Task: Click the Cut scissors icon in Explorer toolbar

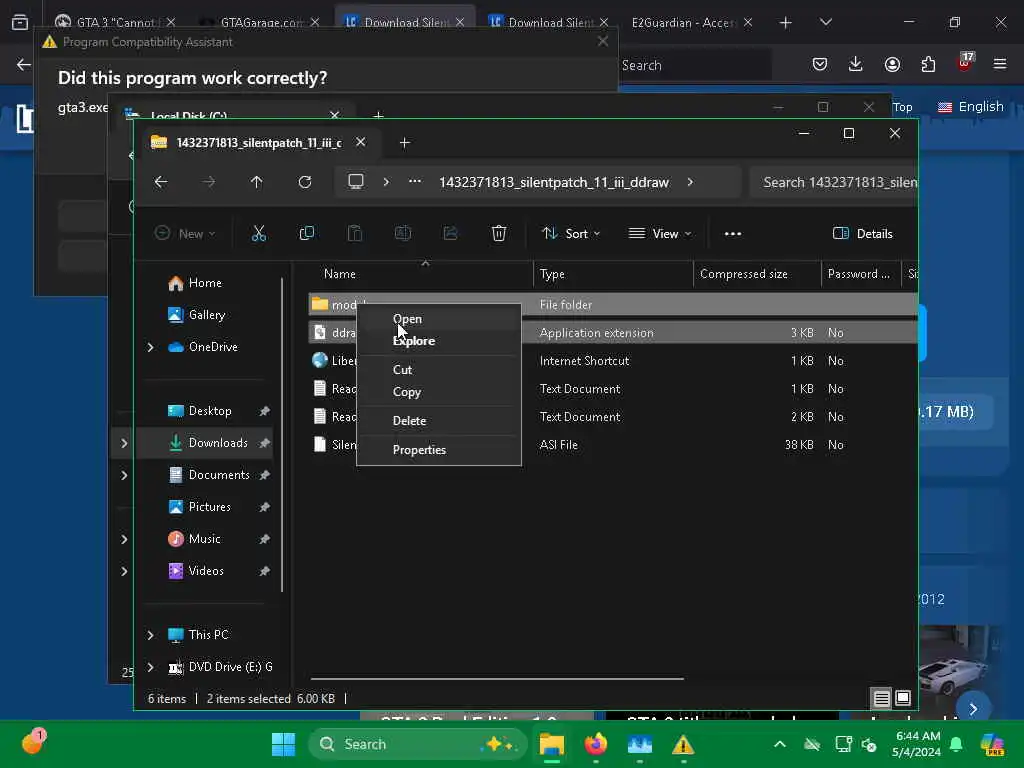Action: pyautogui.click(x=259, y=233)
